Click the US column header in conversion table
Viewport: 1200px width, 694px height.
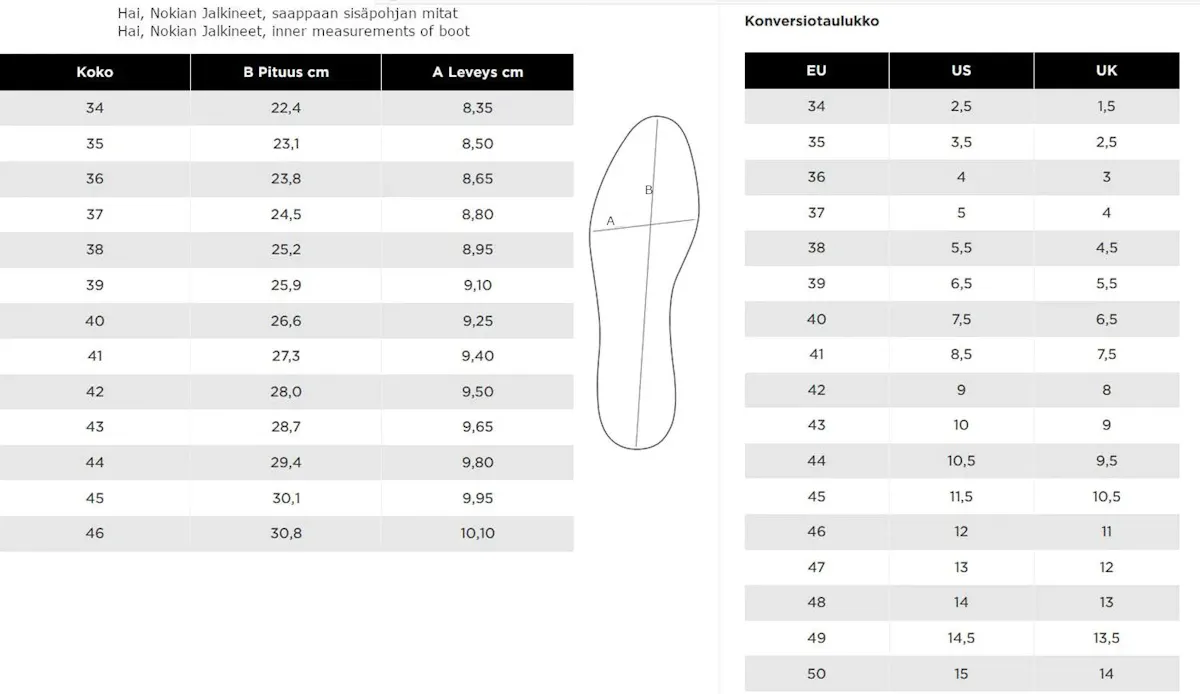(x=961, y=70)
